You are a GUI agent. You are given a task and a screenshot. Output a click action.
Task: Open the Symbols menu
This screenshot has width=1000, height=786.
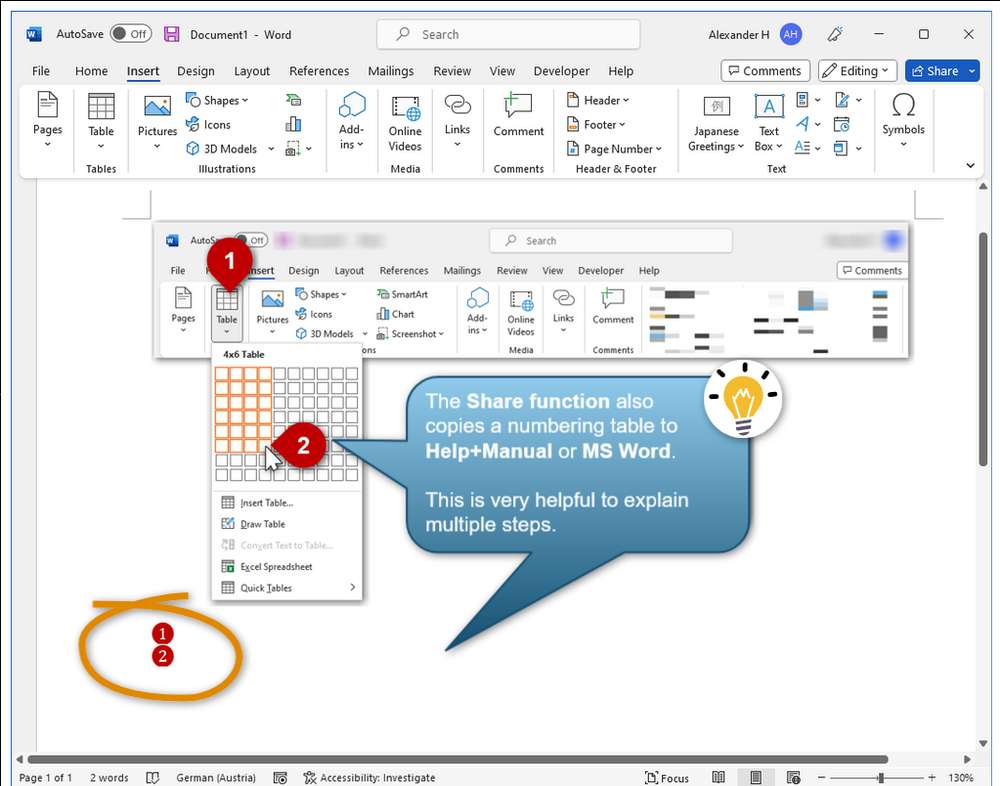click(903, 120)
